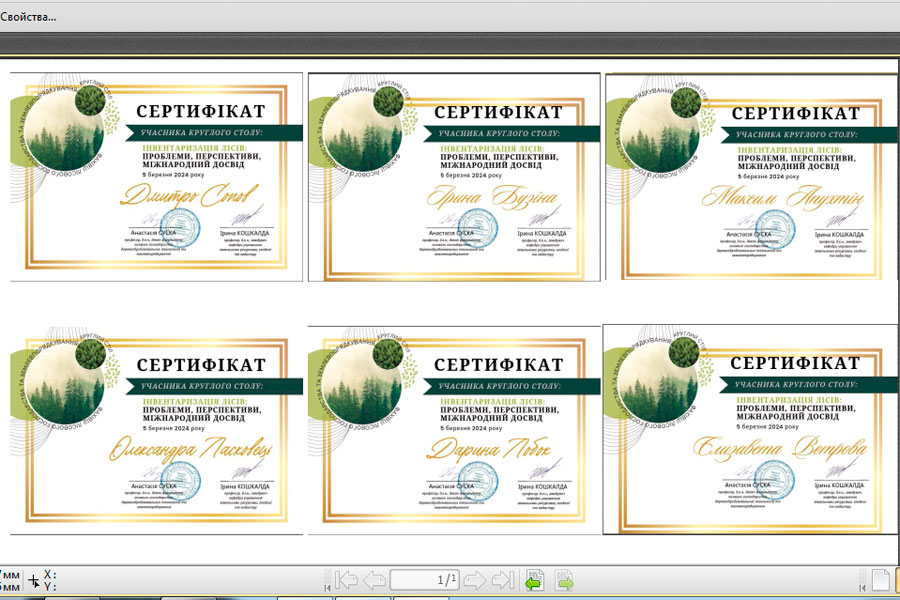900x600 pixels.
Task: Select the Ірина Бузіна certificate
Action: 454,177
